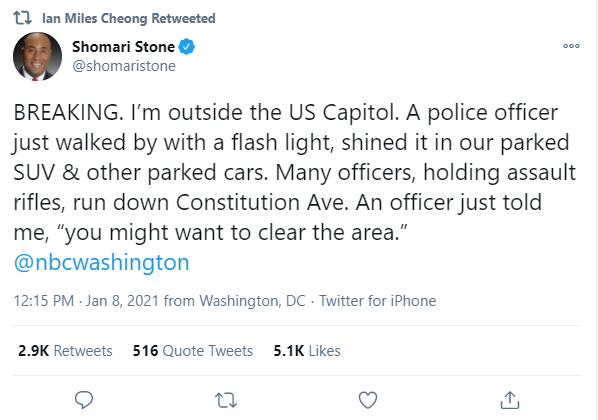Retweet using the bottom retweet icon
This screenshot has height=420, width=598.
click(x=226, y=401)
